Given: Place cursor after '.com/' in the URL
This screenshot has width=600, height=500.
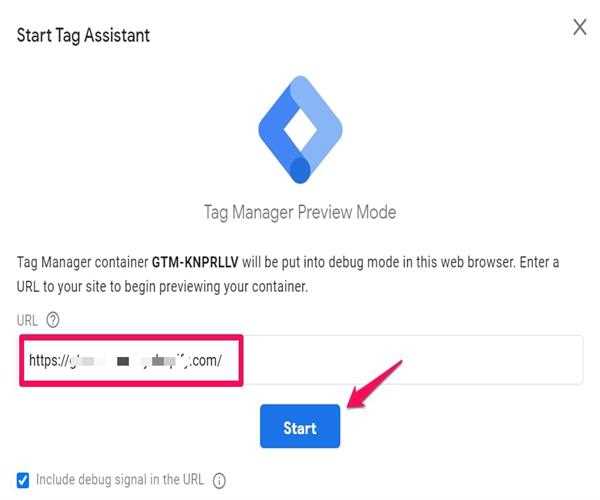Looking at the screenshot, I should (x=222, y=360).
